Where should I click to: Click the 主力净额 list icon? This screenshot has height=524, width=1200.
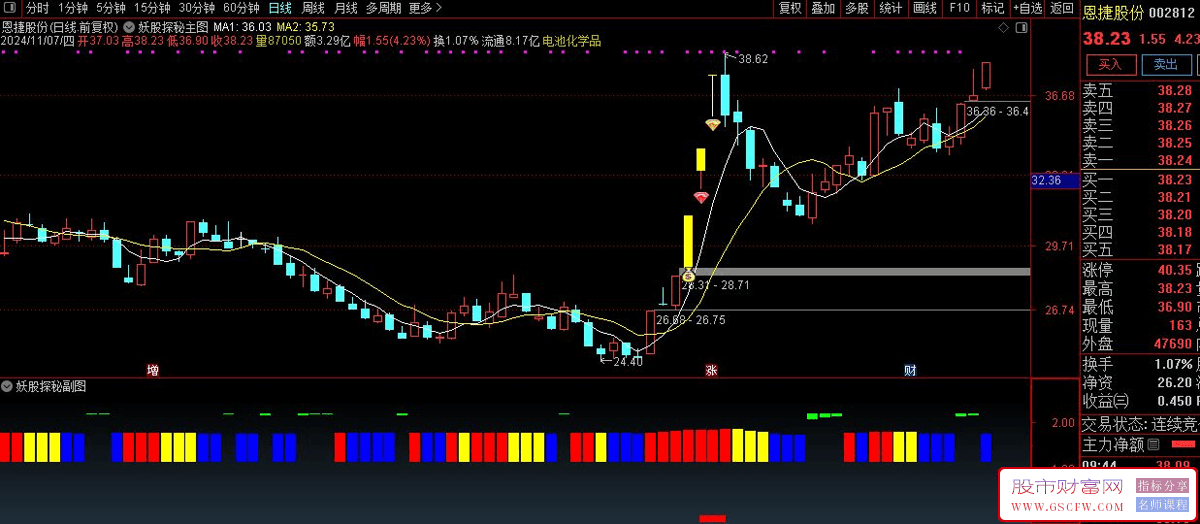pyautogui.click(x=1153, y=444)
